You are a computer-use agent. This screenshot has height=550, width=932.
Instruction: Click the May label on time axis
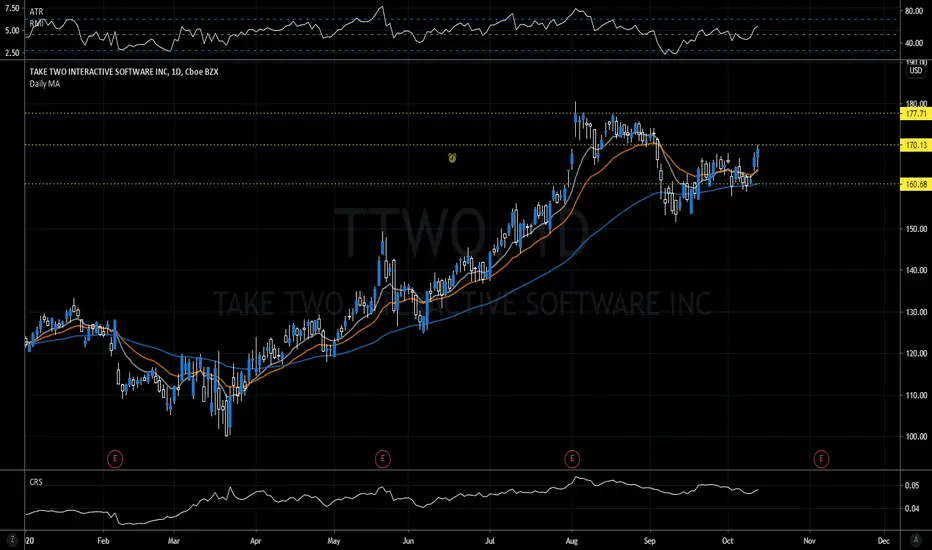pyautogui.click(x=333, y=540)
